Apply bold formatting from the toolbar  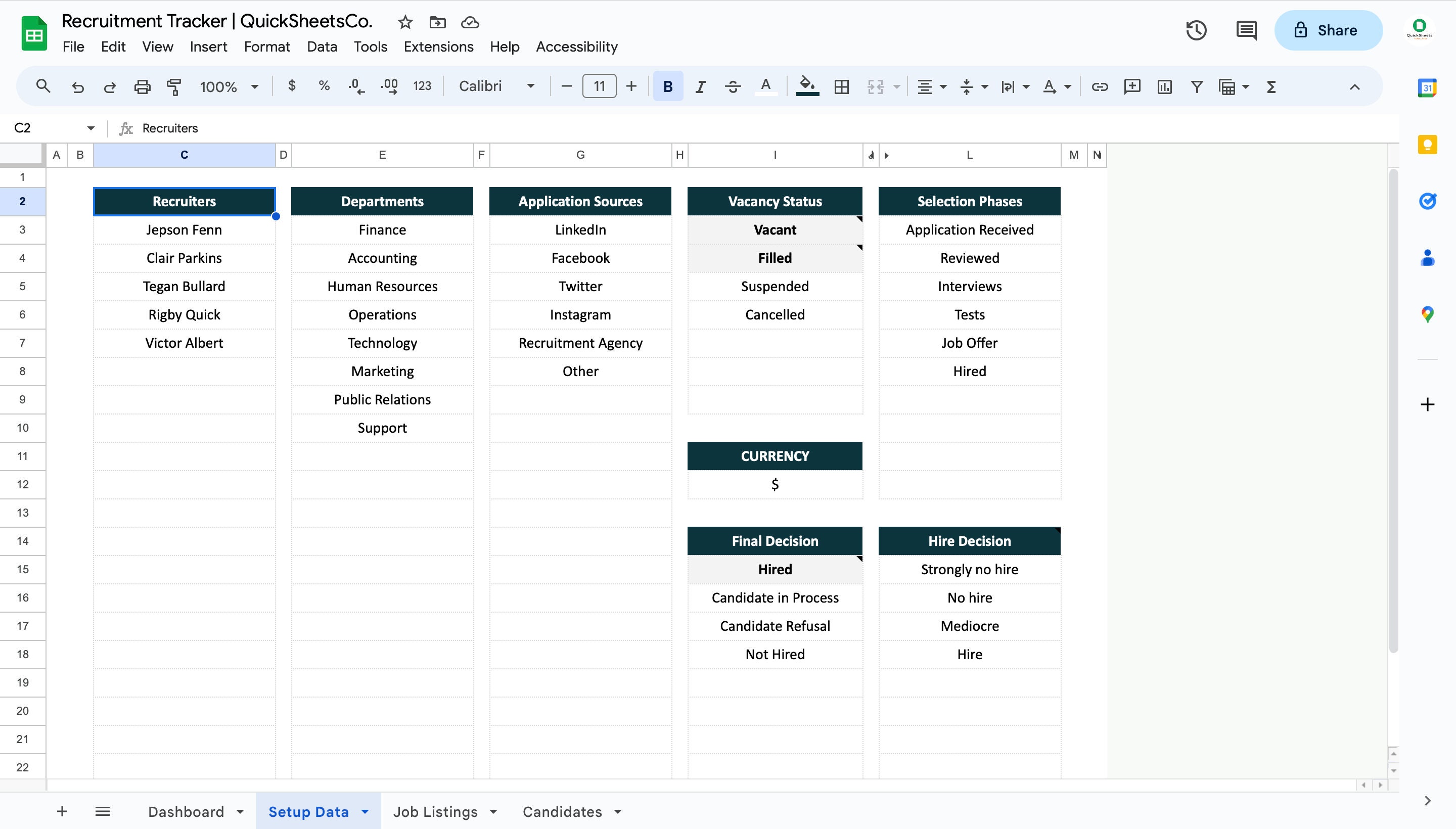(x=667, y=86)
